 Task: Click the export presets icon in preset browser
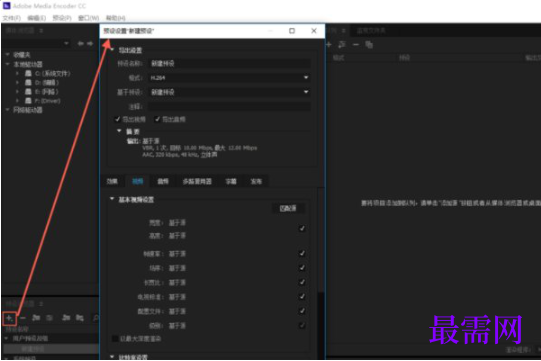point(80,318)
